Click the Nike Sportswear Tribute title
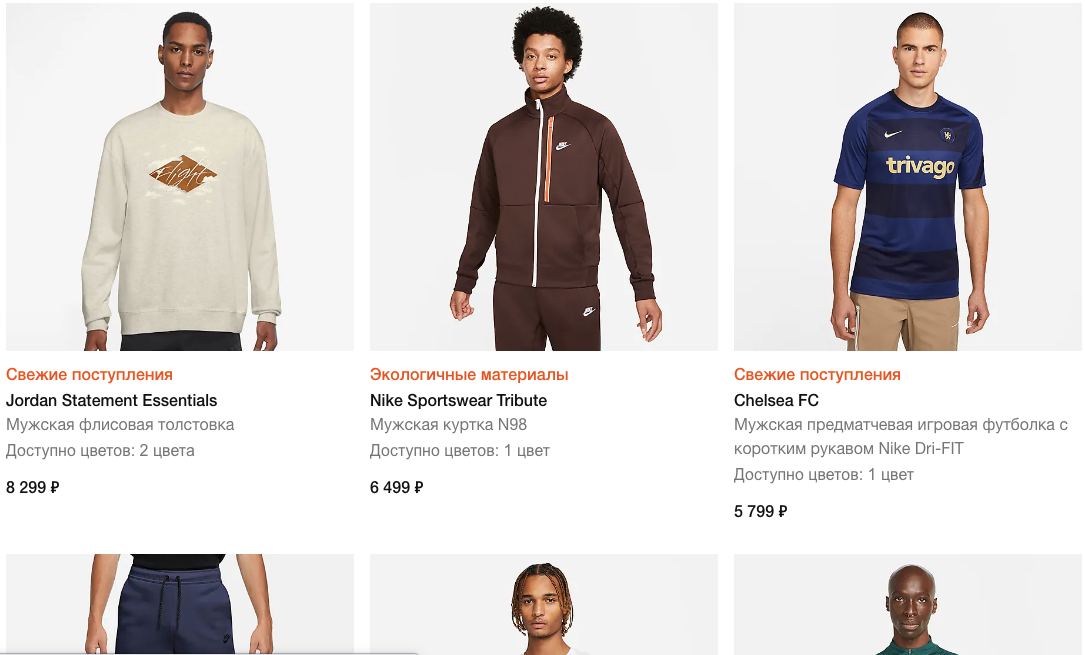1085x655 pixels. (x=458, y=400)
